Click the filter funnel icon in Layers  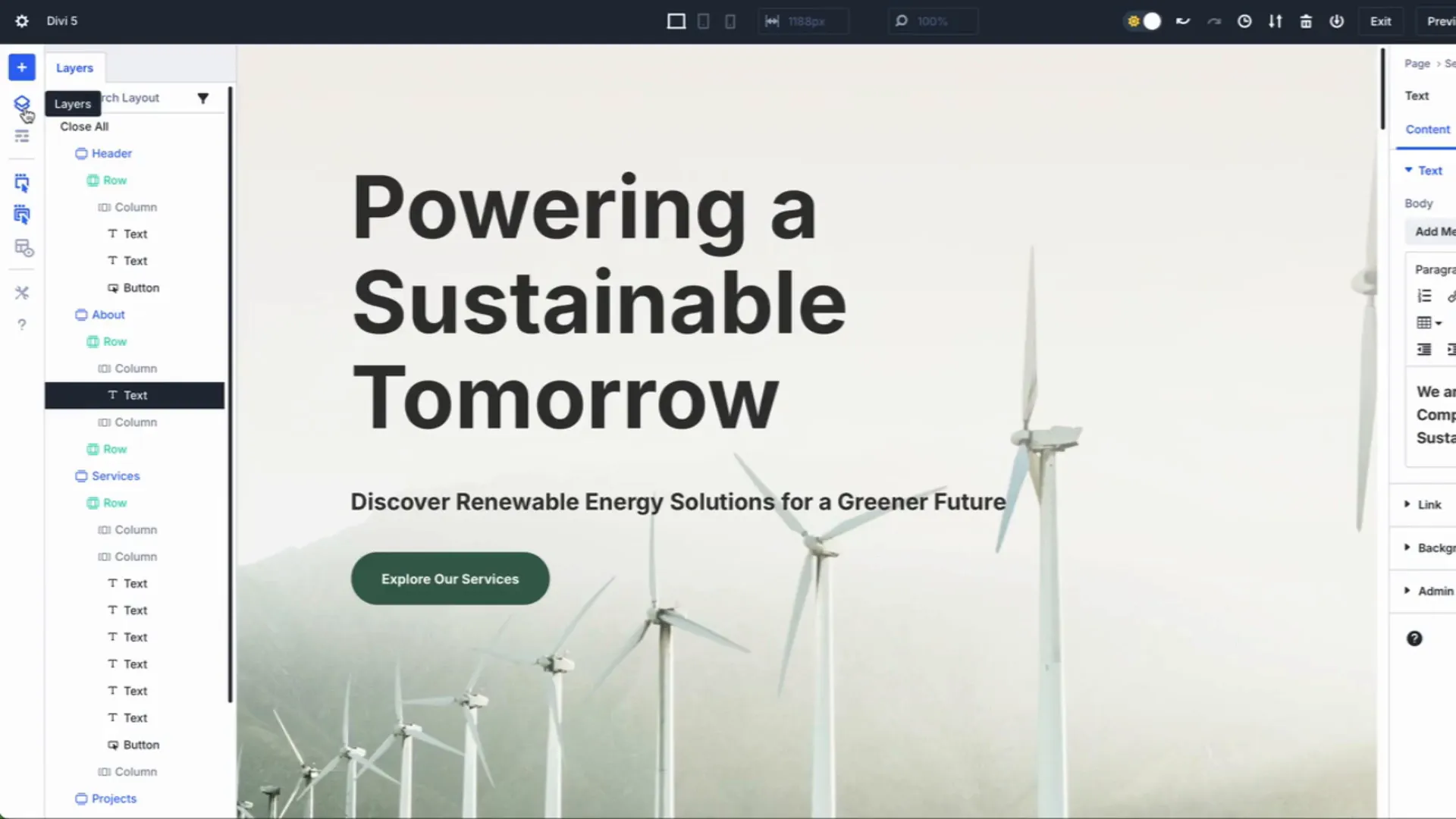pos(202,98)
